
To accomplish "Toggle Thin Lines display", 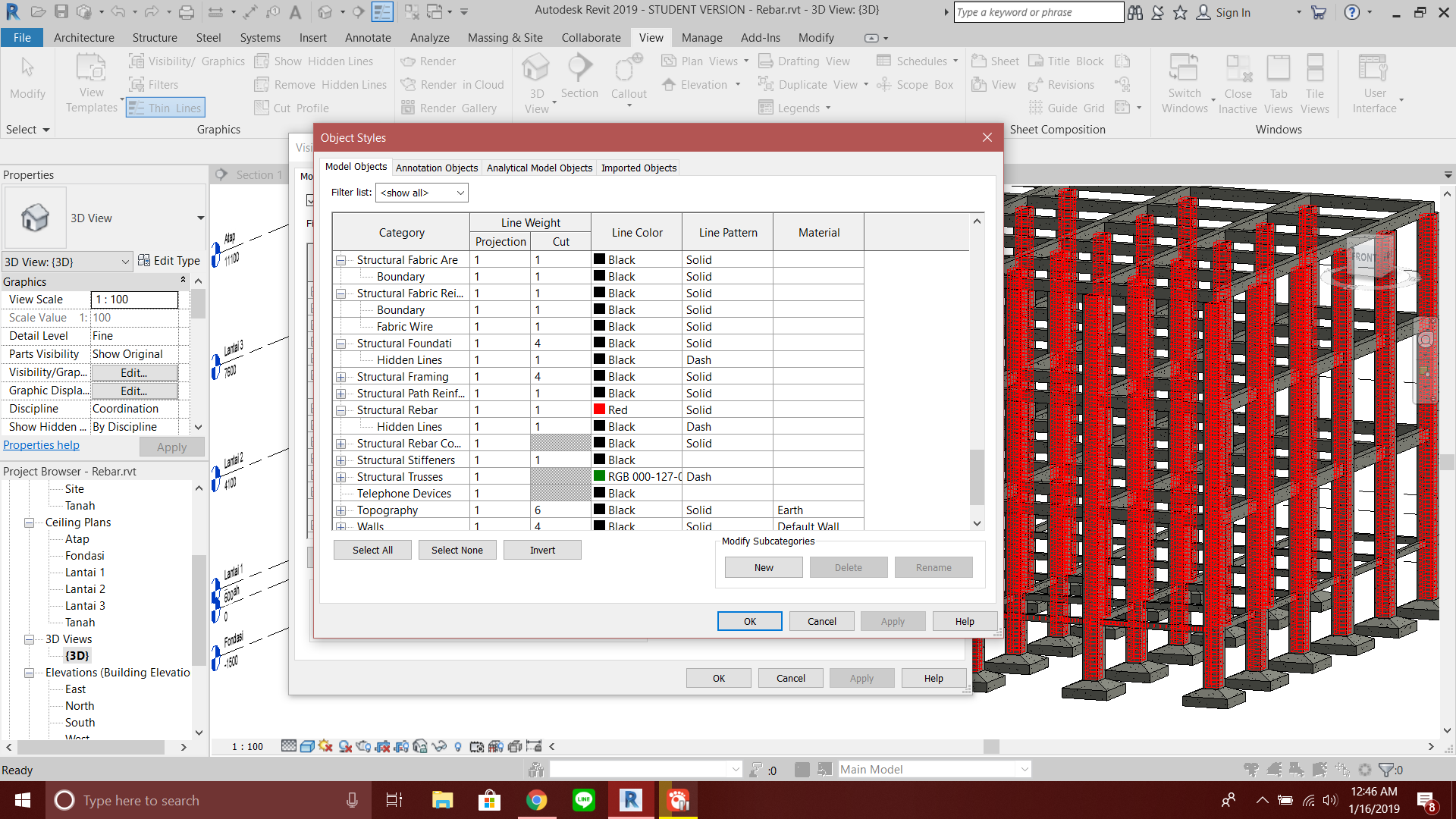I will click(x=165, y=107).
